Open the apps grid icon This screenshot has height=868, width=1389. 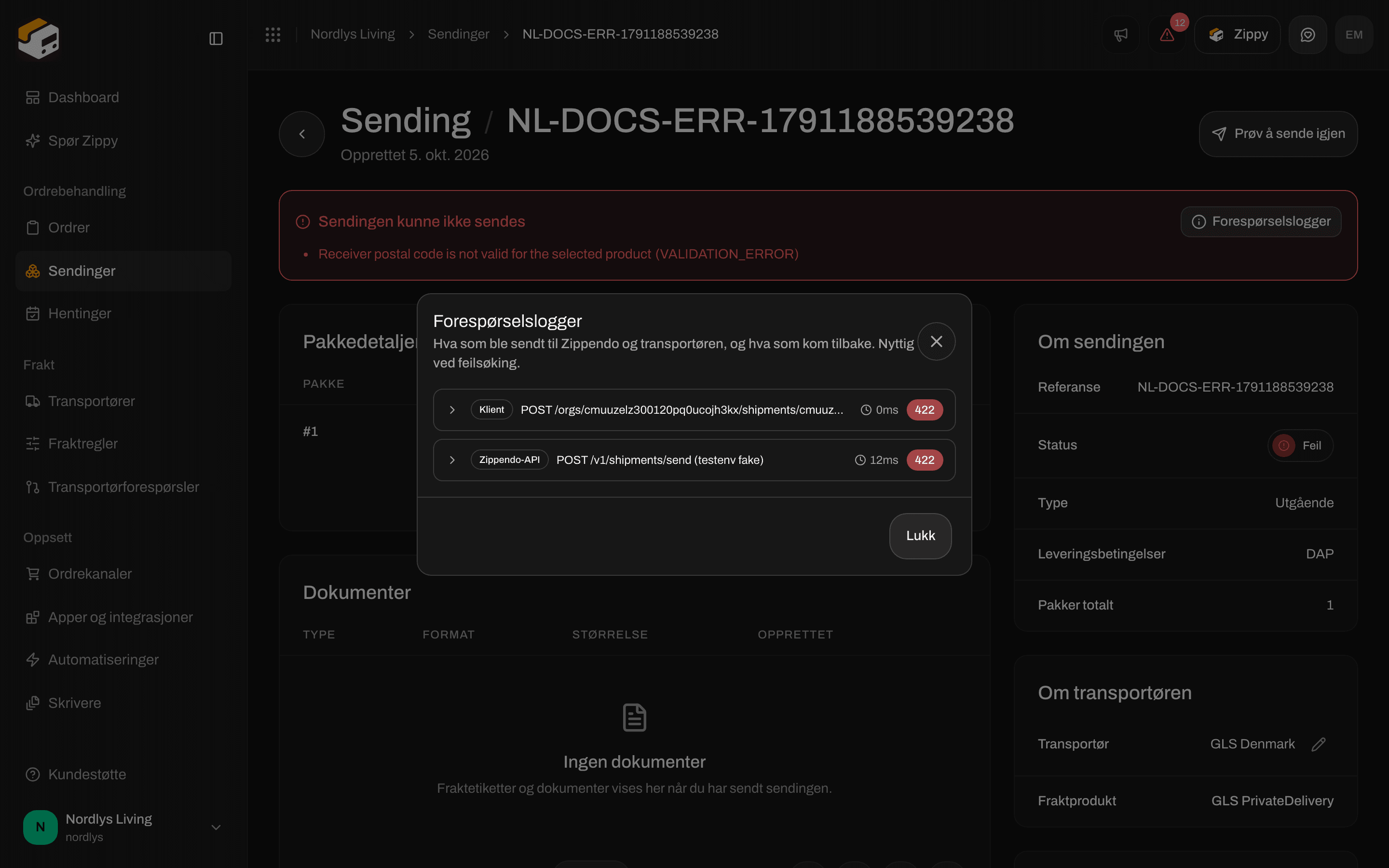click(x=273, y=34)
